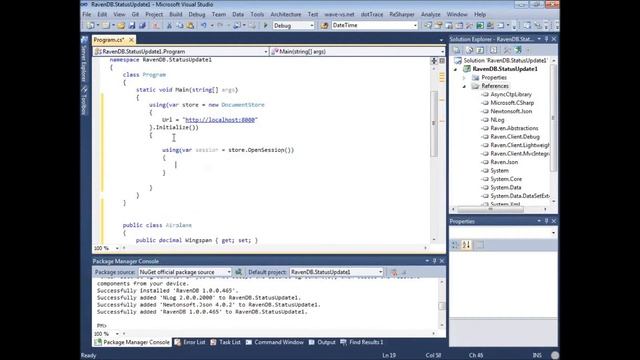Viewport: 640px width, 360px height.
Task: Start debugging with the green play icon
Action: pos(265,26)
